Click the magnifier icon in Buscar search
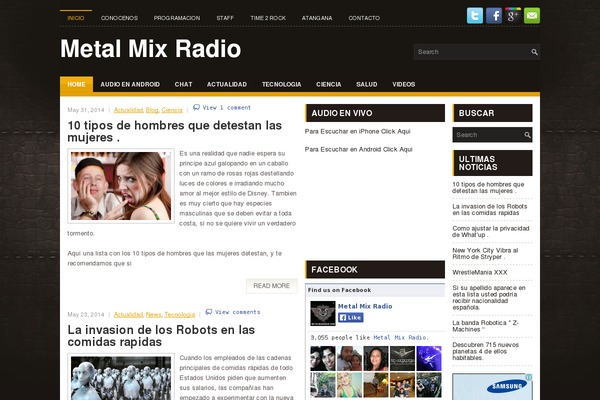 (527, 135)
